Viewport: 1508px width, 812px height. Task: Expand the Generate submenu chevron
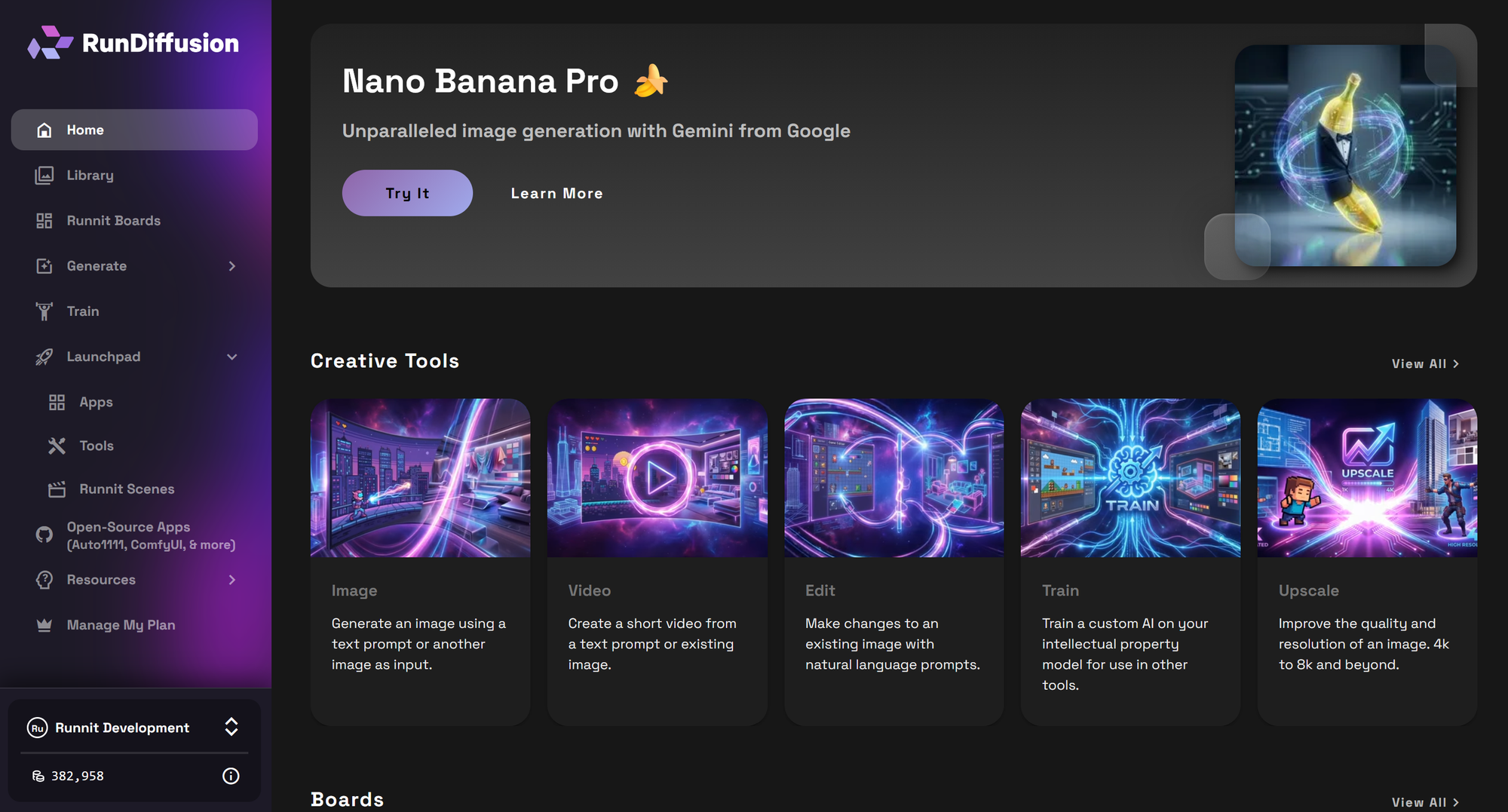[232, 266]
